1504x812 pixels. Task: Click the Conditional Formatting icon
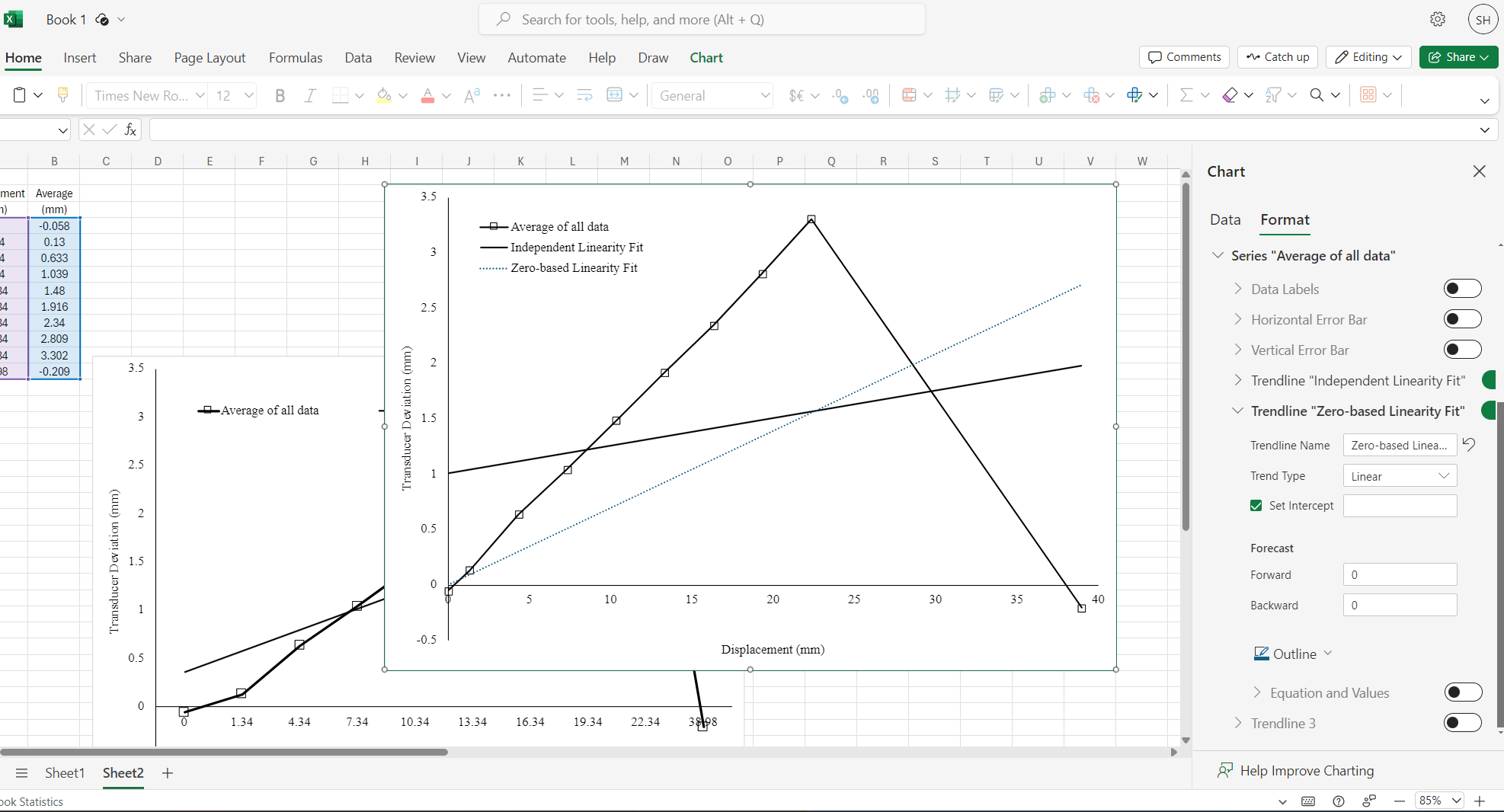click(x=909, y=95)
